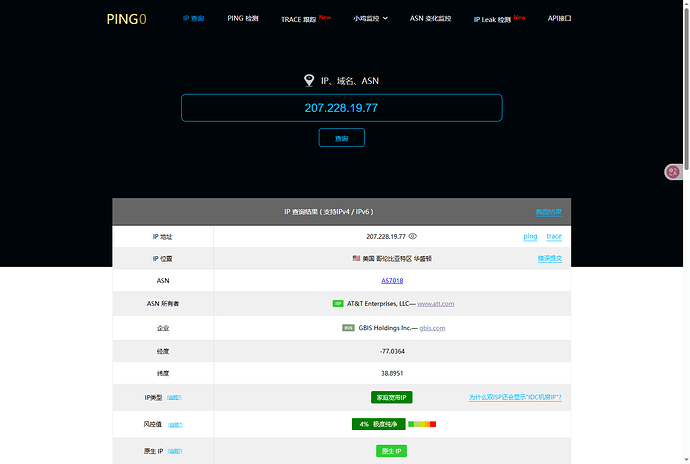Click the 企业 underlined row label
The height and width of the screenshot is (464, 690).
tap(163, 328)
